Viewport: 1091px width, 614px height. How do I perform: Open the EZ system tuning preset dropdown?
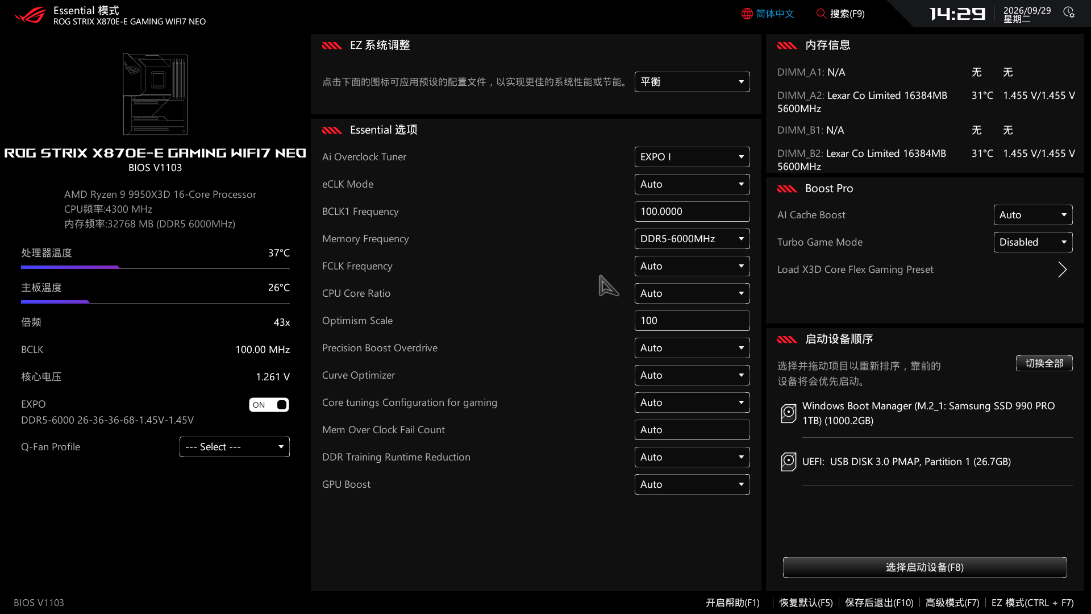[x=692, y=82]
